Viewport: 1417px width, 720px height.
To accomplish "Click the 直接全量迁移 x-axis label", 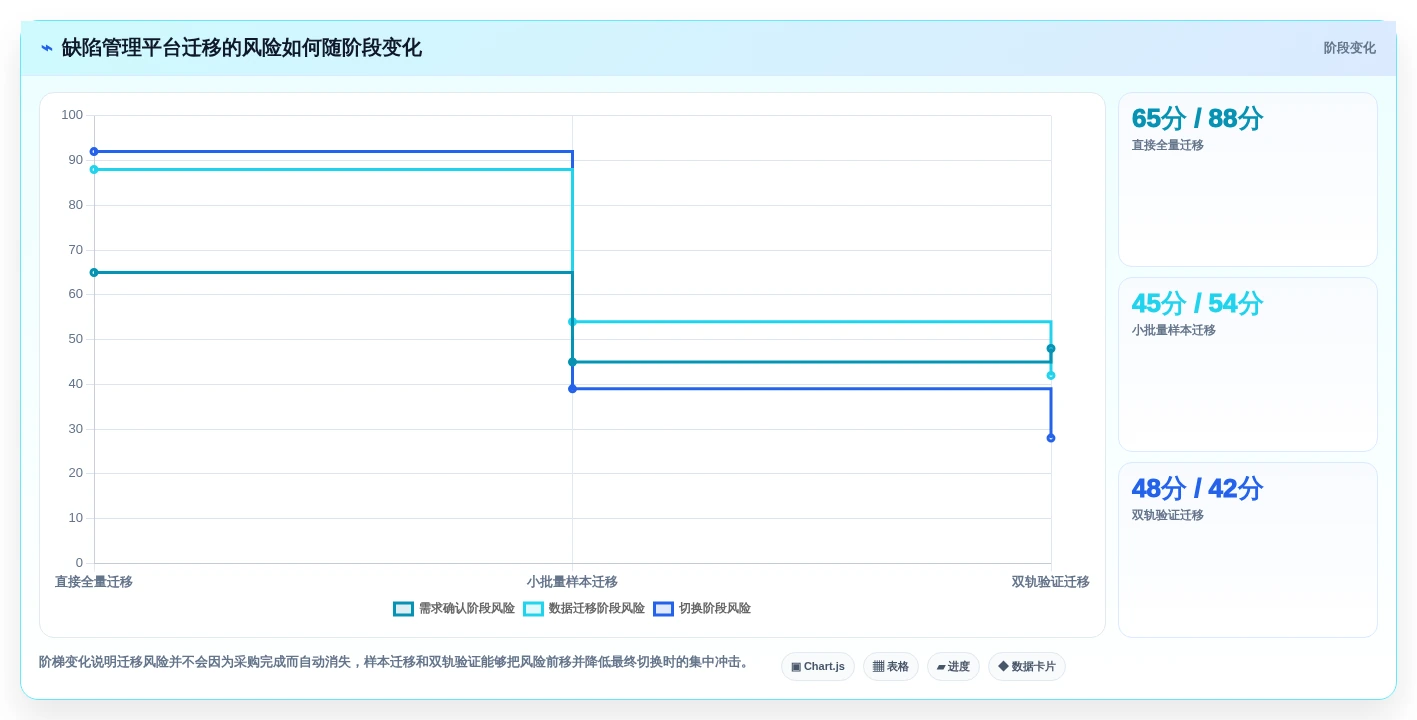I will tap(94, 582).
